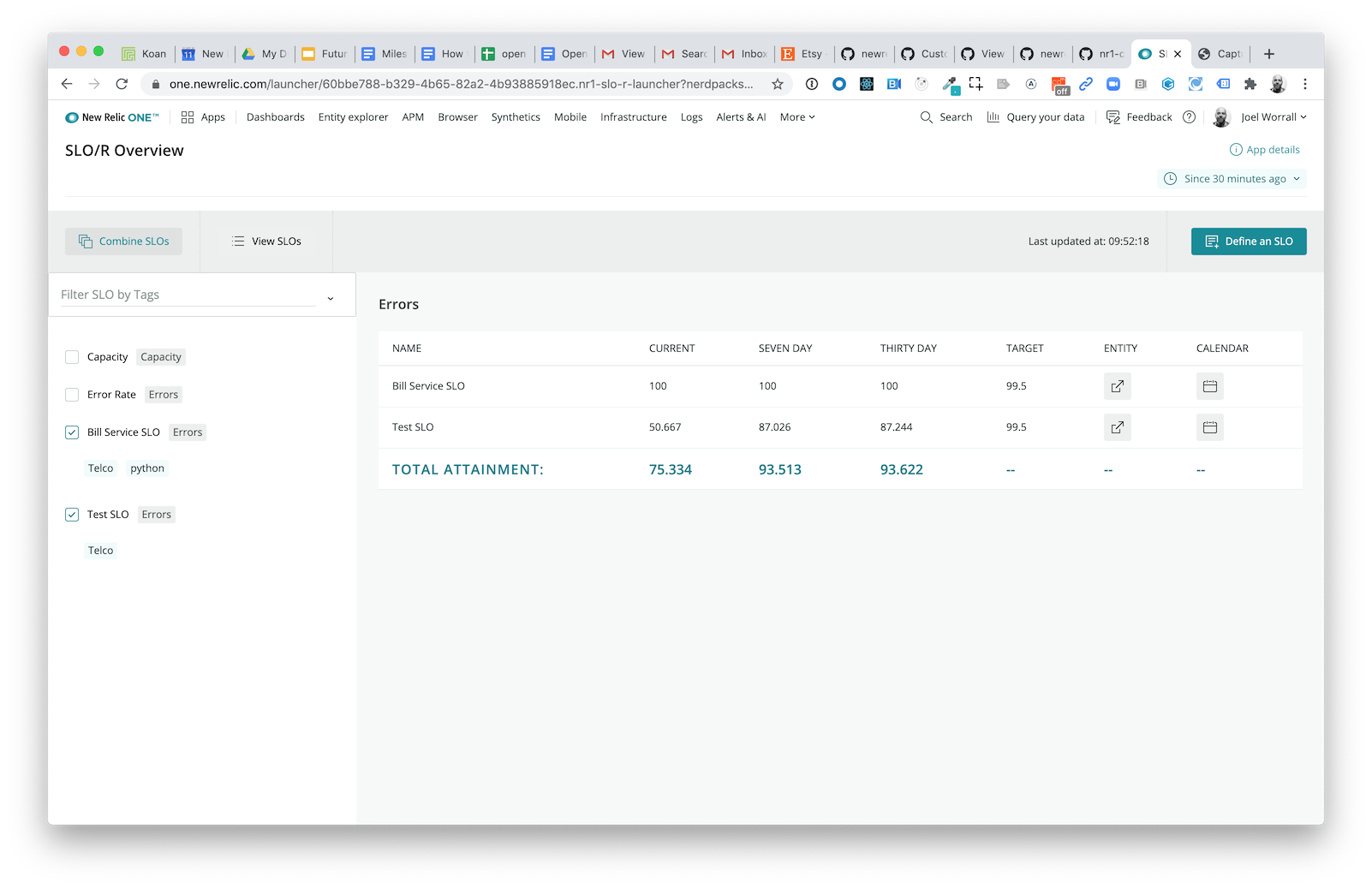
Task: Open the Apps grid
Action: [203, 117]
